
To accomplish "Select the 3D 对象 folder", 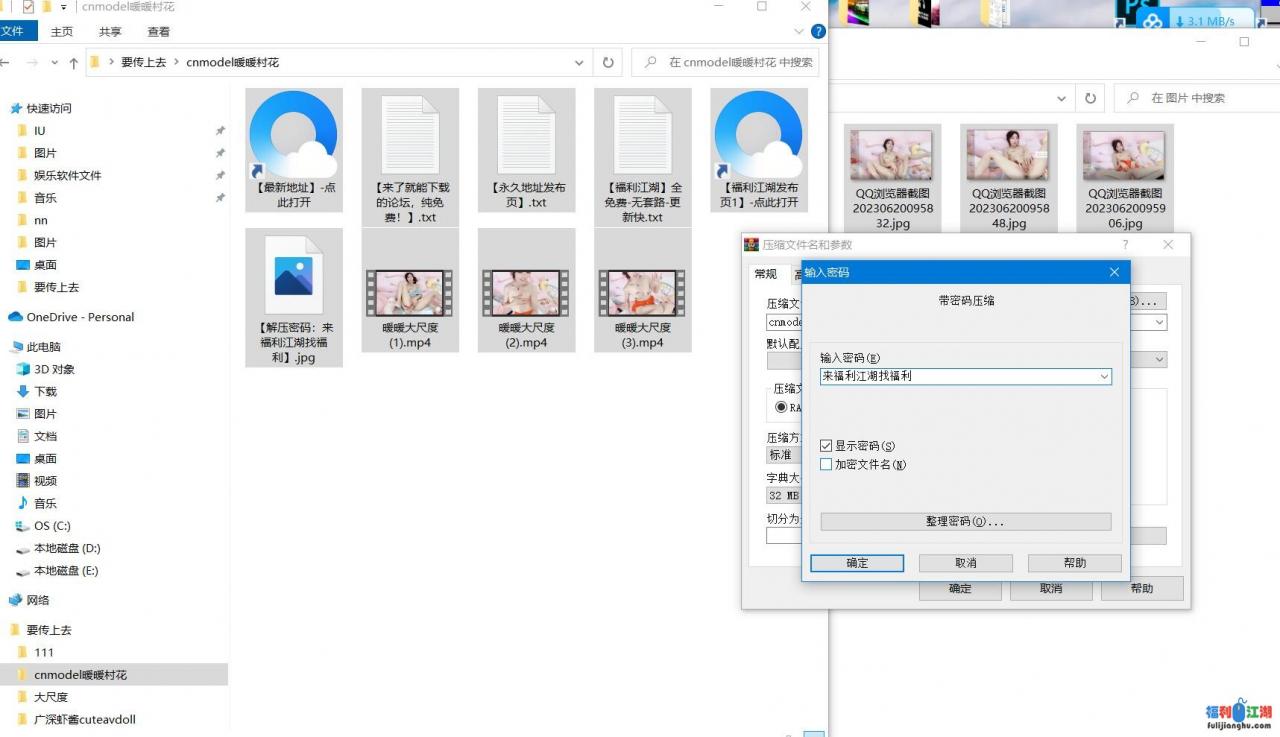I will point(54,369).
